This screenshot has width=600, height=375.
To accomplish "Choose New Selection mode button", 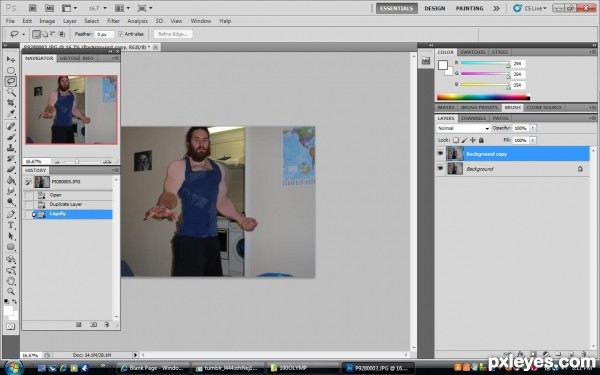I will (36, 34).
